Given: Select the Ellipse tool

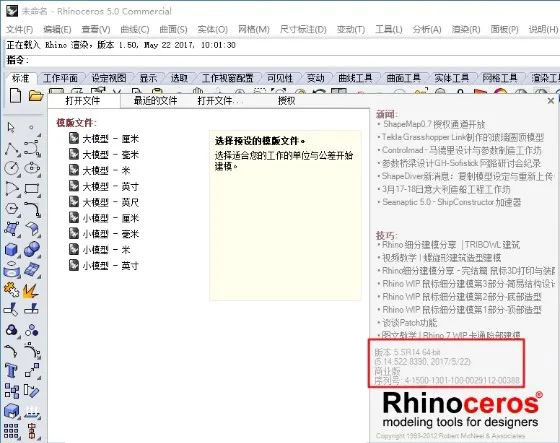Looking at the screenshot, I should click(32, 168).
